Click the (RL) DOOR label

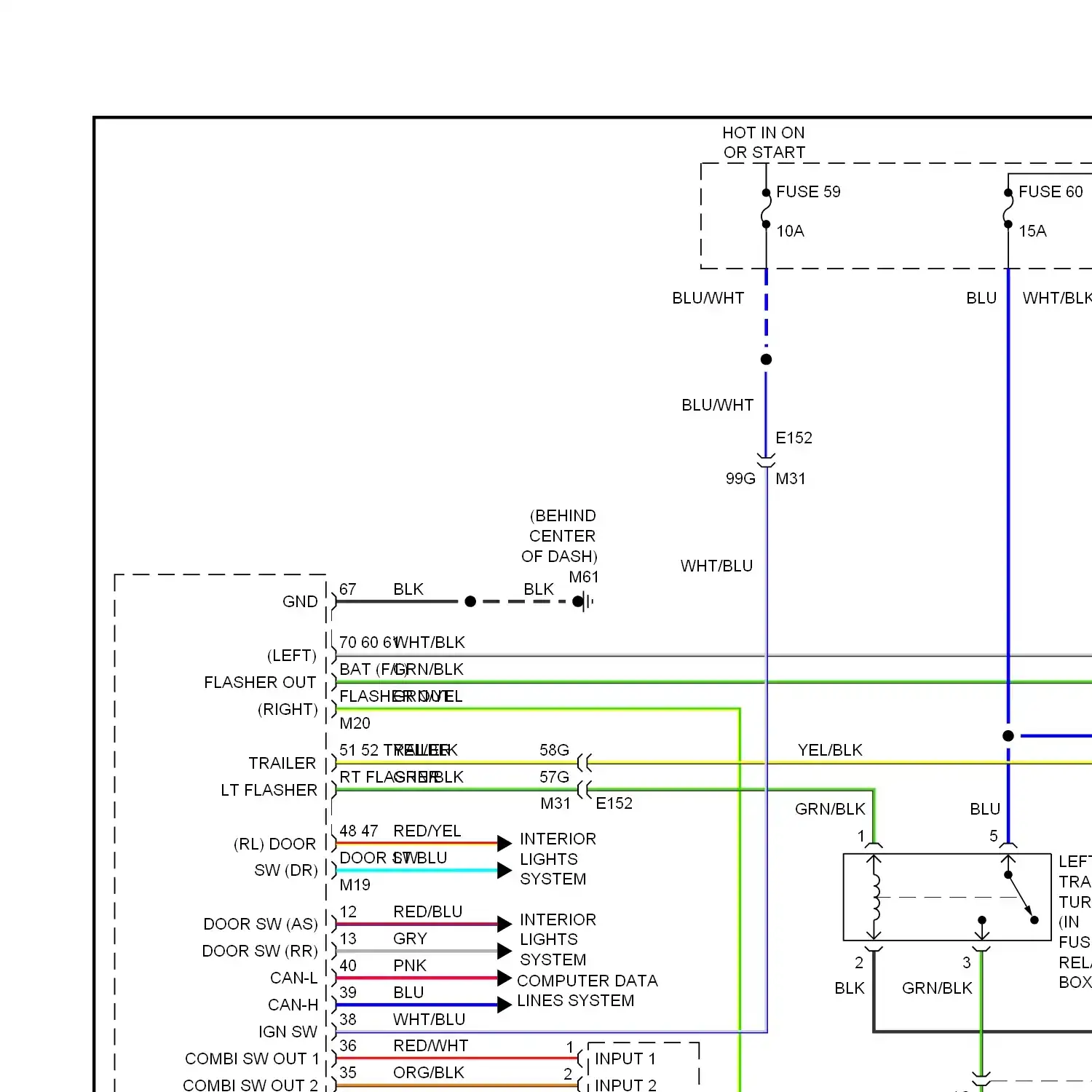point(274,844)
